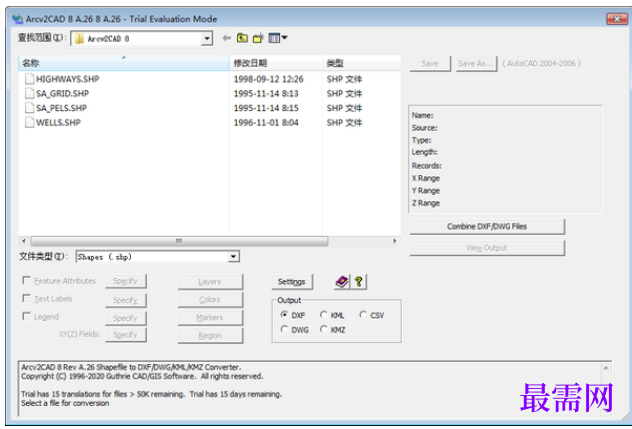Screen dimensions: 632x429
Task: Click the Save As... button
Action: click(476, 64)
